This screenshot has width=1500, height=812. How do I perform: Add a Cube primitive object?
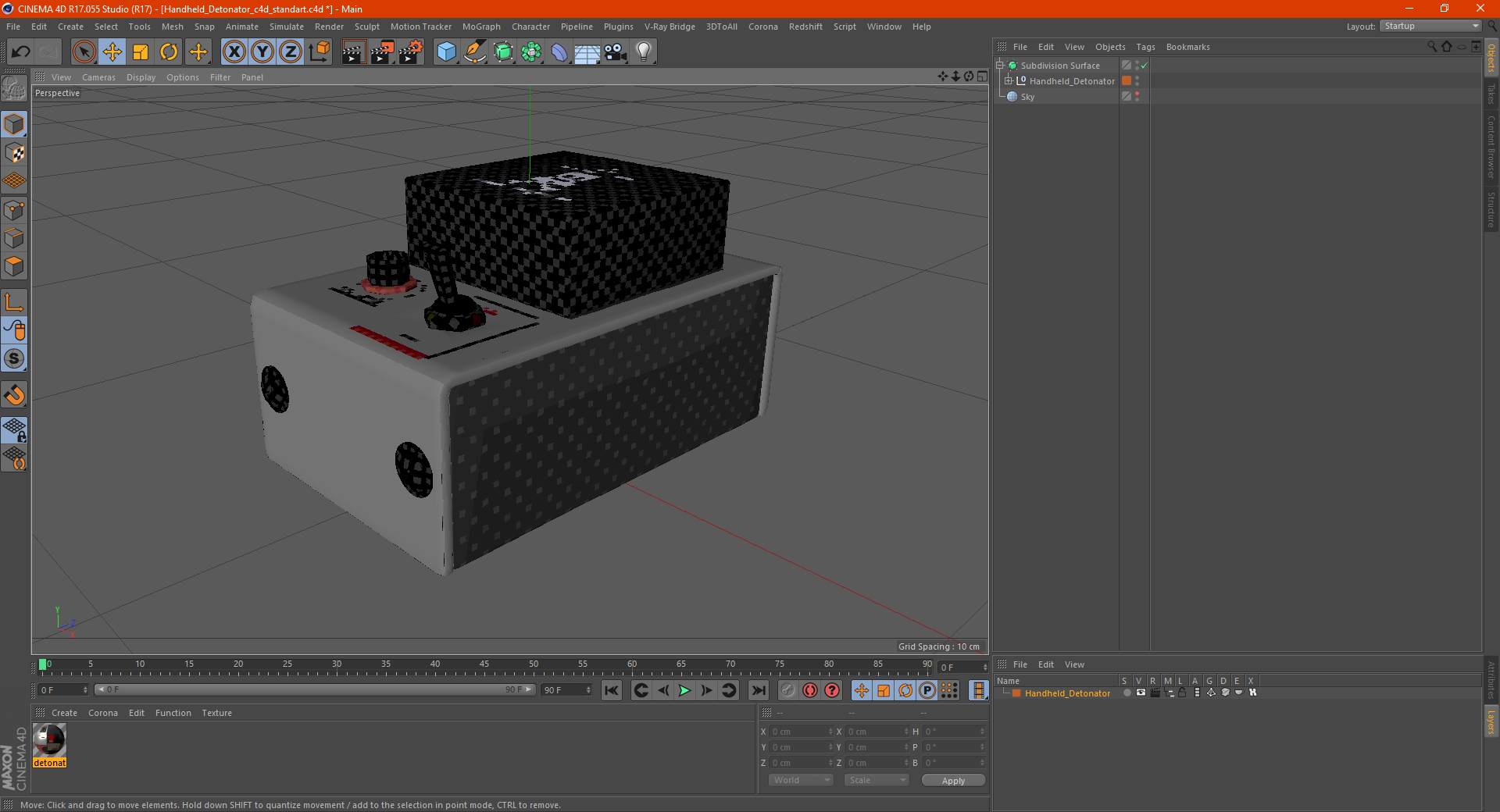446,52
